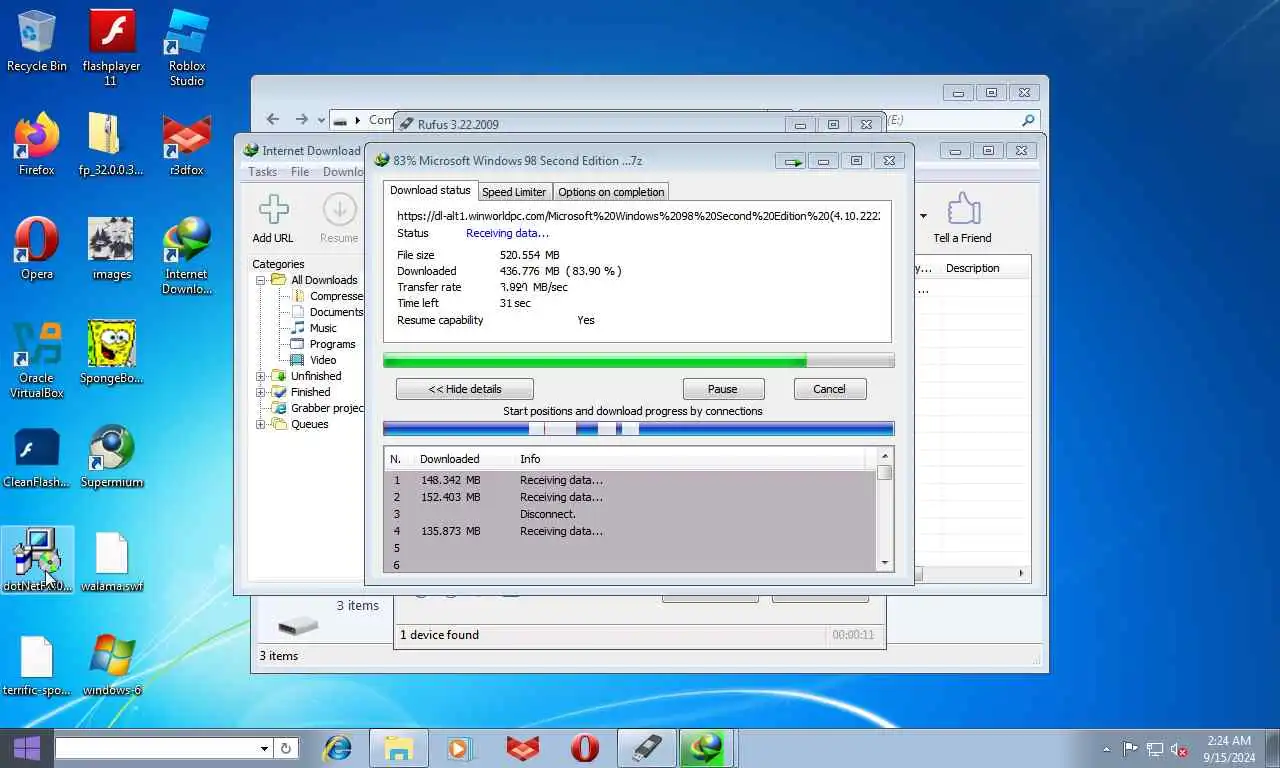Image resolution: width=1280 pixels, height=768 pixels.
Task: Select the Oracle VirtualBox desktop icon
Action: coord(37,360)
